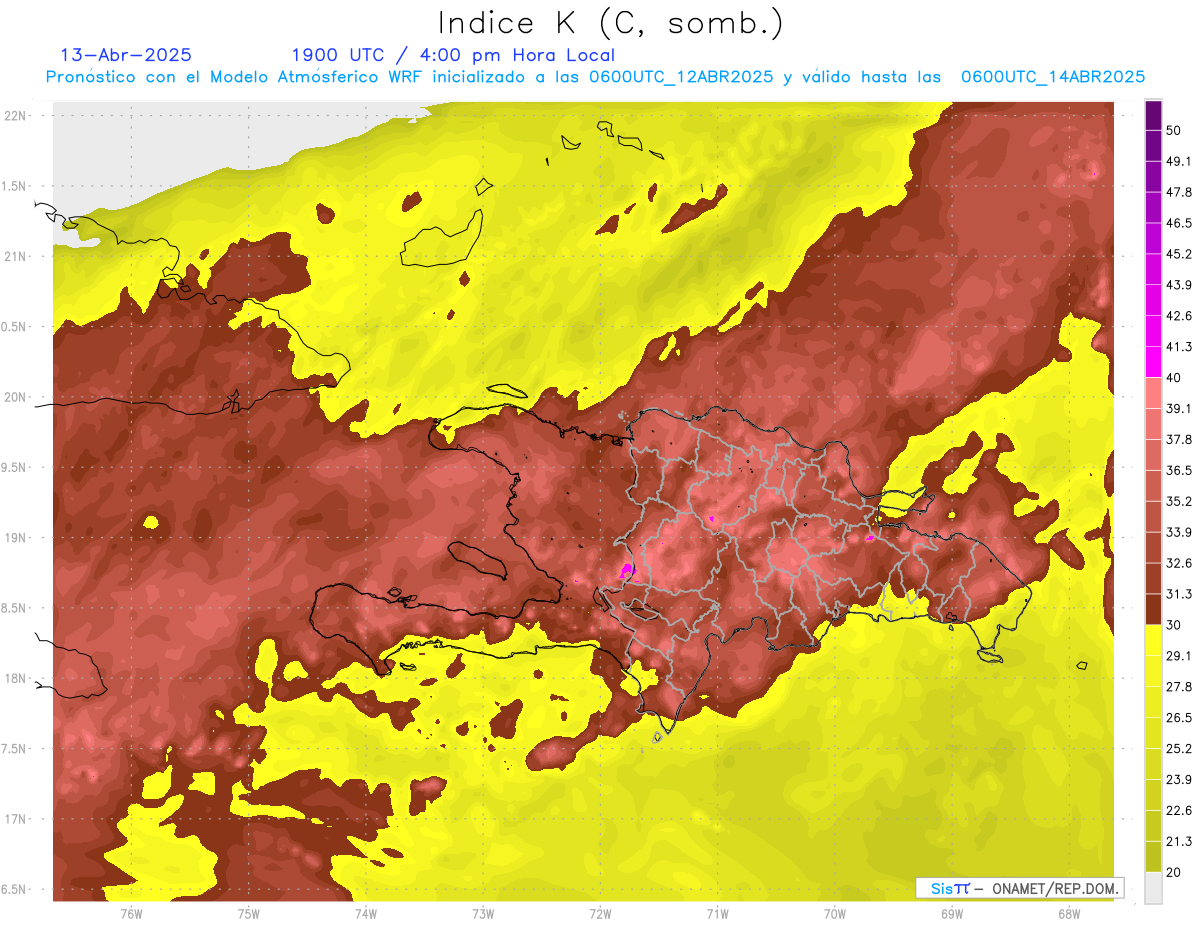Click the bright yellow swatch between 29.1 and 30
Viewport: 1200px width, 927px height.
click(x=1153, y=639)
